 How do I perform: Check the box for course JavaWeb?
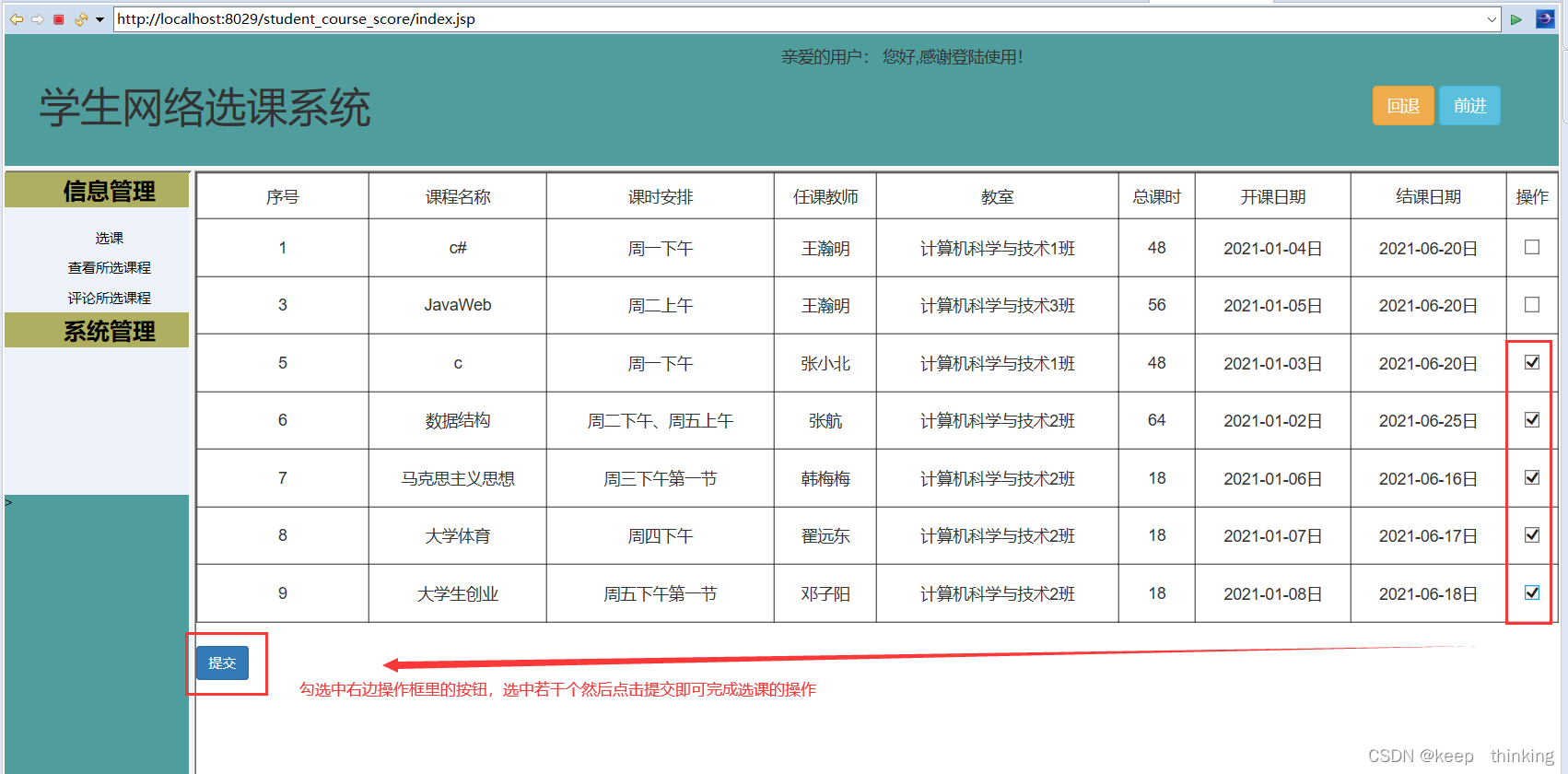pos(1532,304)
